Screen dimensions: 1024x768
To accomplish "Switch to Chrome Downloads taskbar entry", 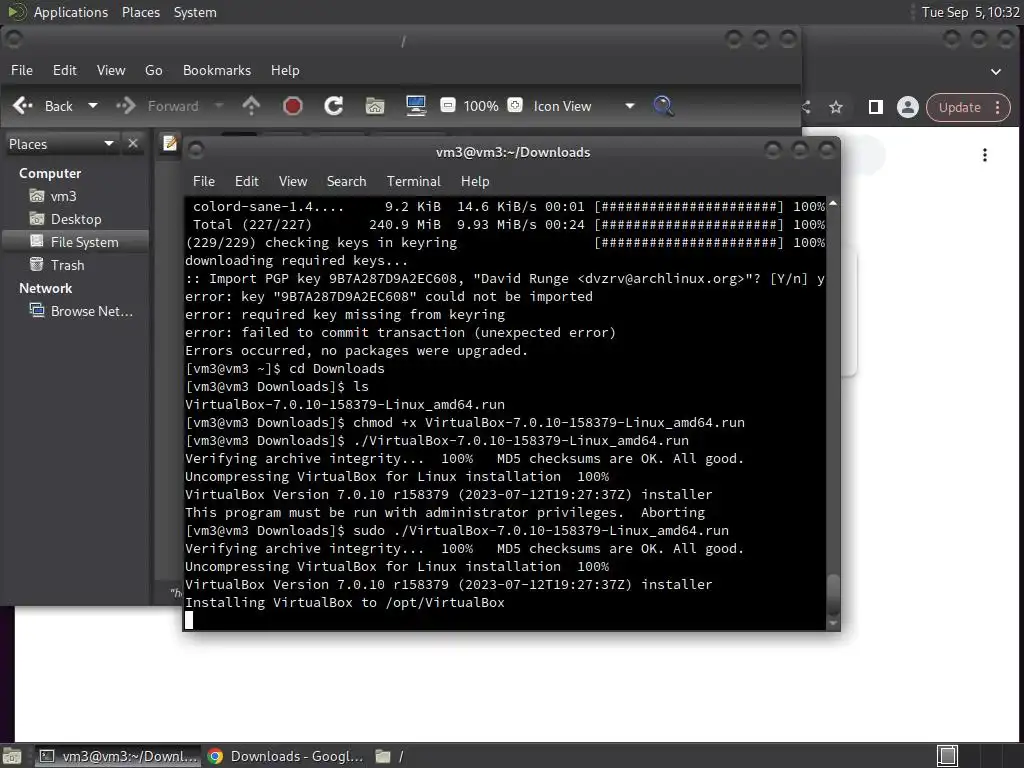I will pos(286,756).
